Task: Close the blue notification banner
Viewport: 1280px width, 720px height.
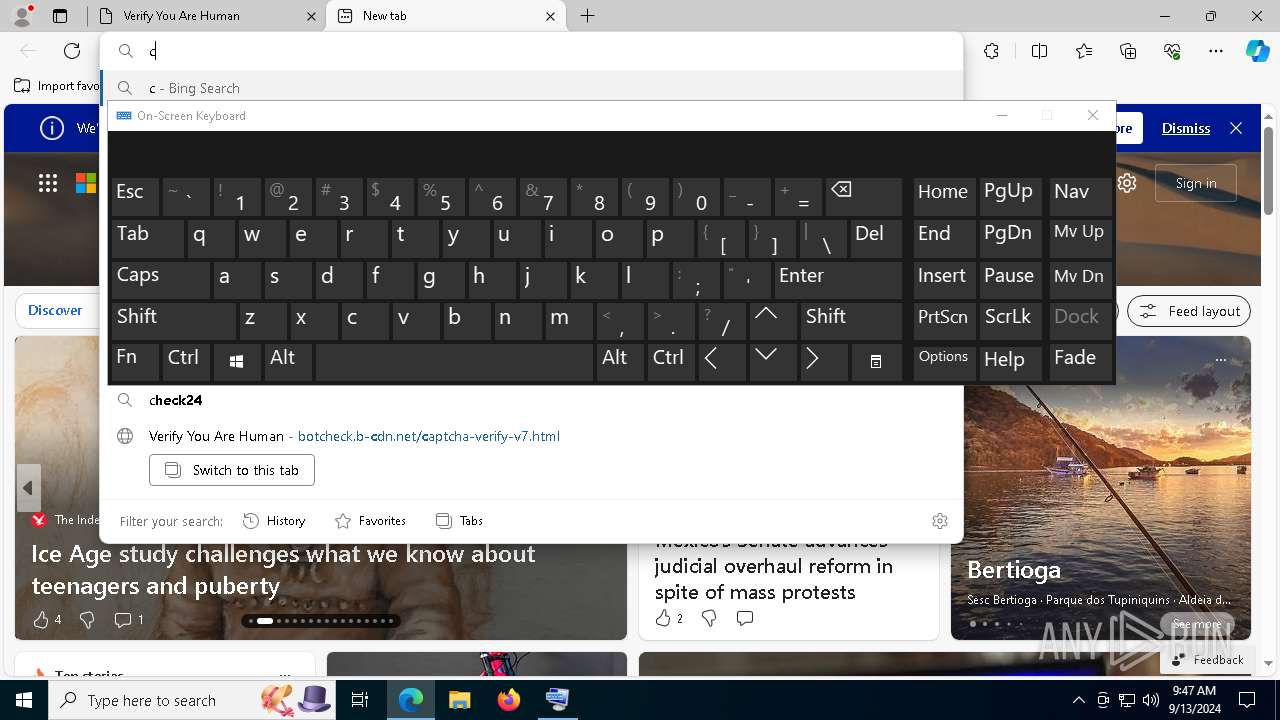Action: tap(1236, 128)
